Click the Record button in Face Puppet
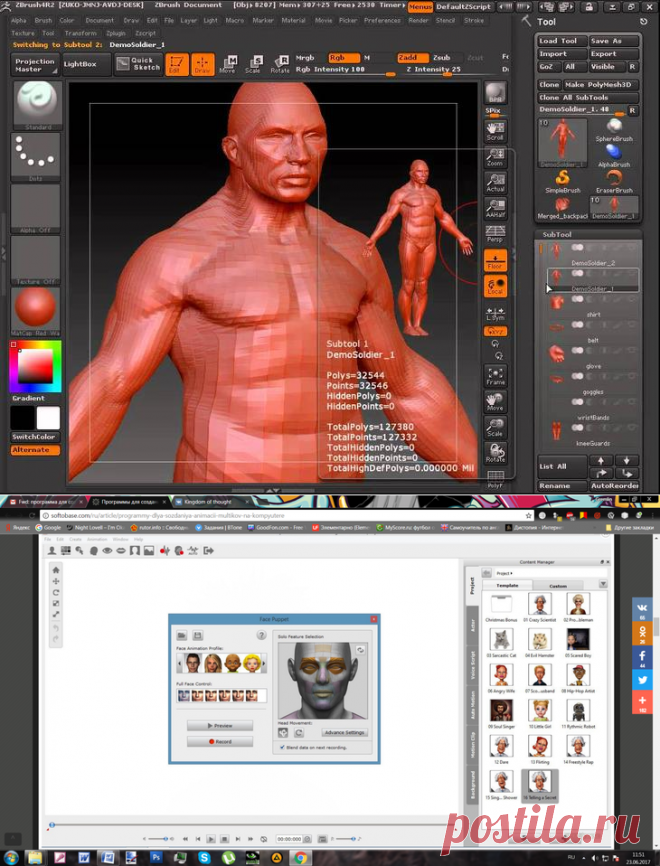Viewport: 660px width, 866px height. pos(220,742)
